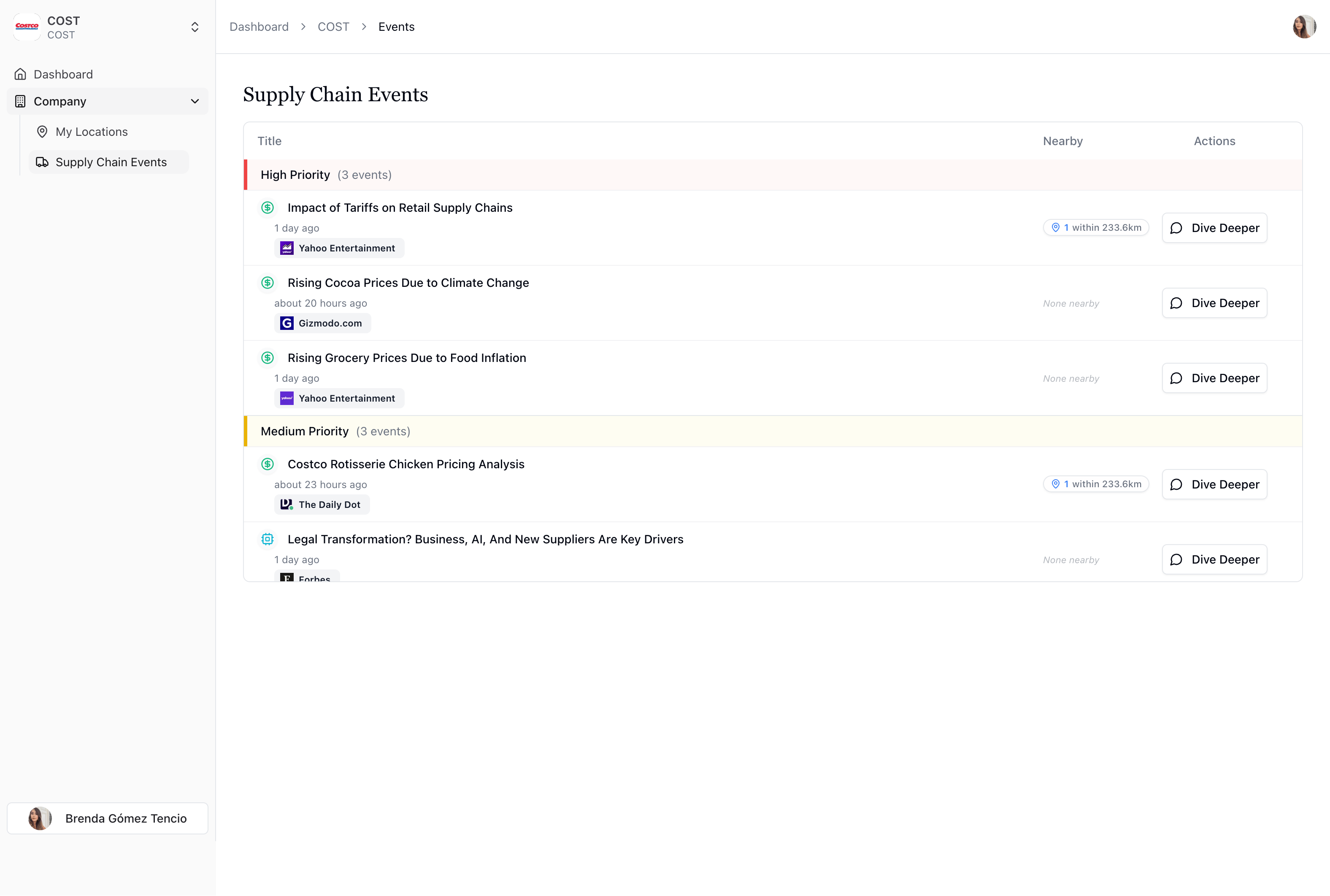Click The Daily Dot logo icon
Viewport: 1330px width, 896px height.
click(287, 505)
